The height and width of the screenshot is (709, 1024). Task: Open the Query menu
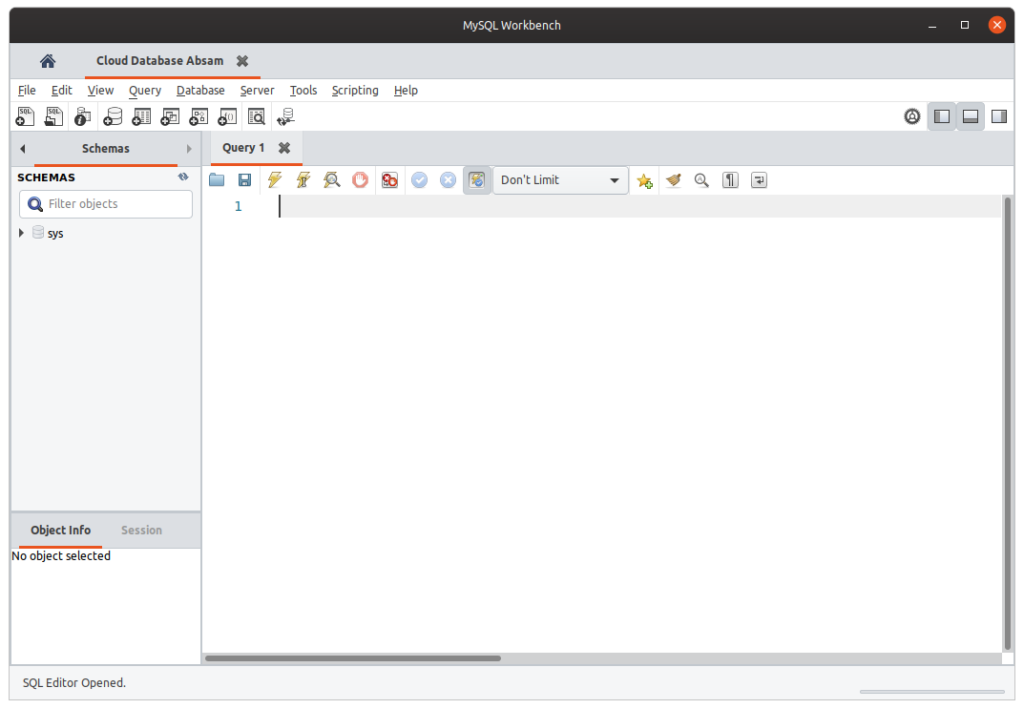pos(144,90)
